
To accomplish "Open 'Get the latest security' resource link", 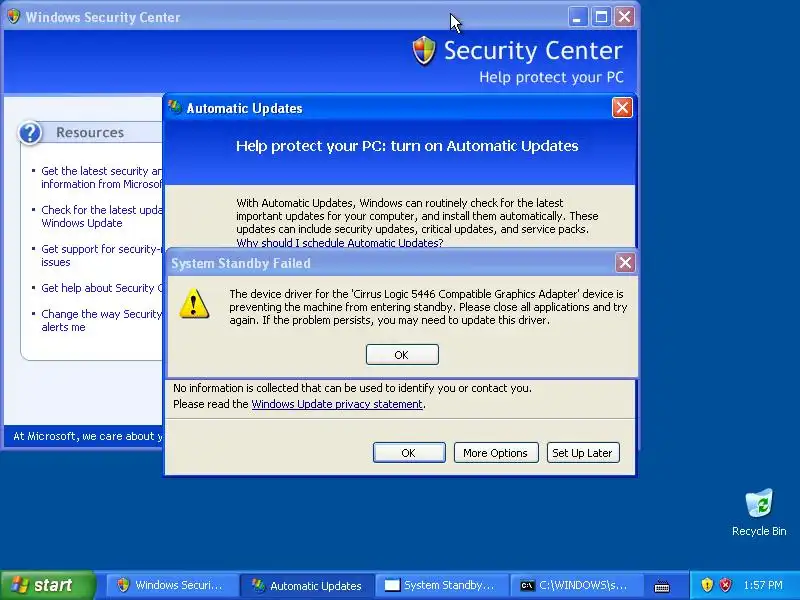I will (101, 178).
